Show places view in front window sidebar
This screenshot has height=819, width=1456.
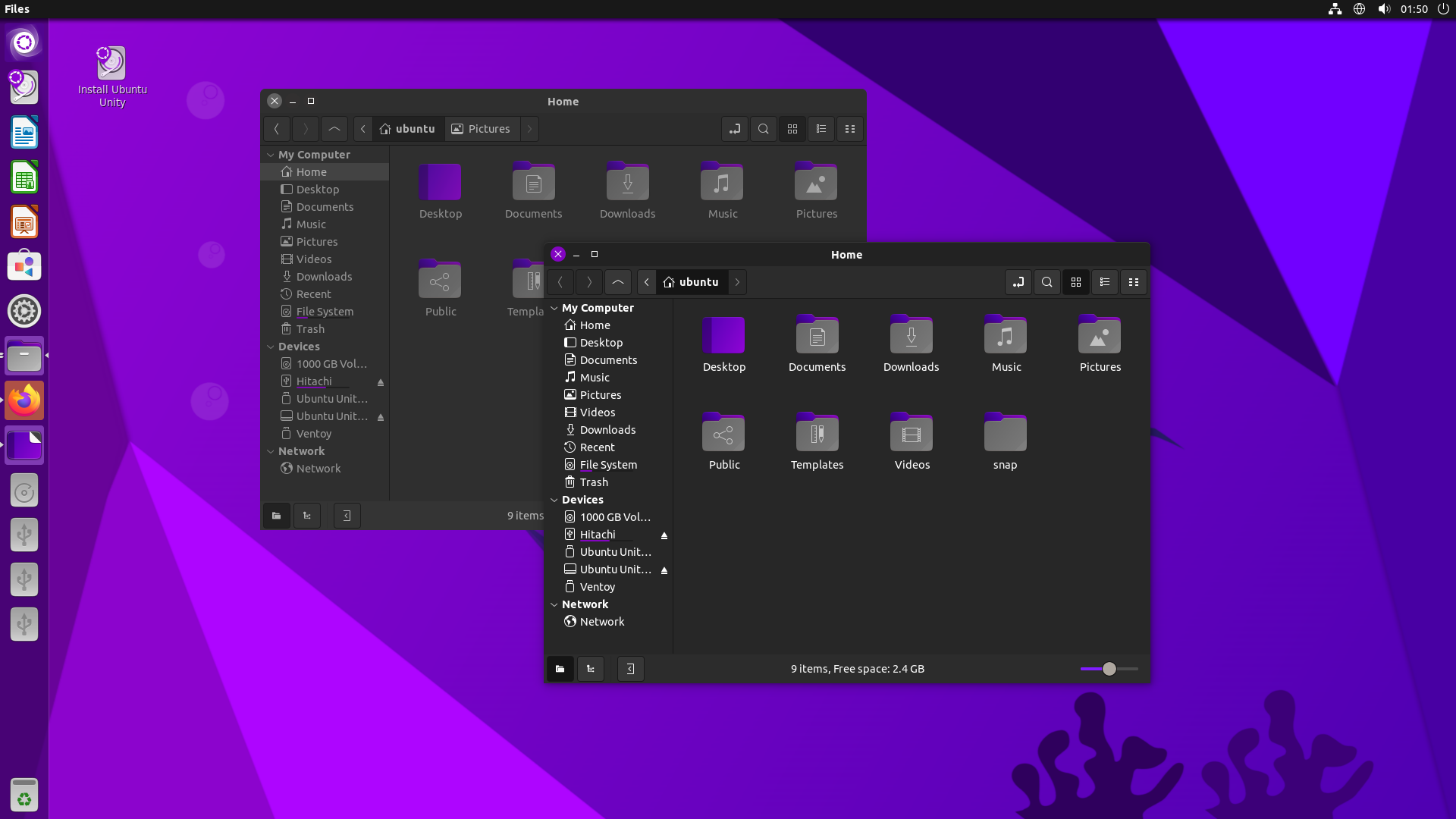[x=560, y=669]
